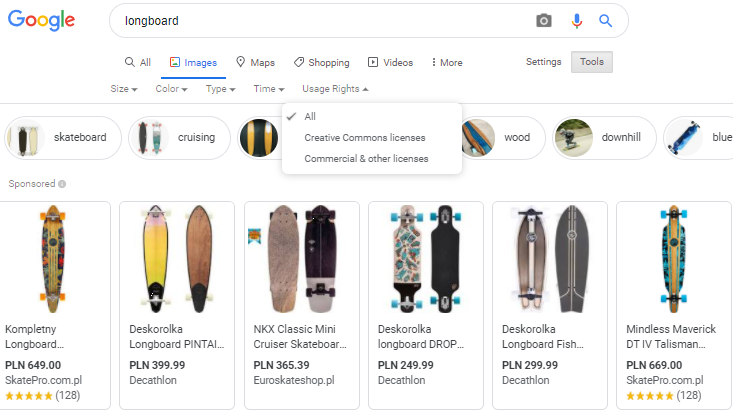Open search by image camera icon
The height and width of the screenshot is (418, 733).
tap(544, 21)
